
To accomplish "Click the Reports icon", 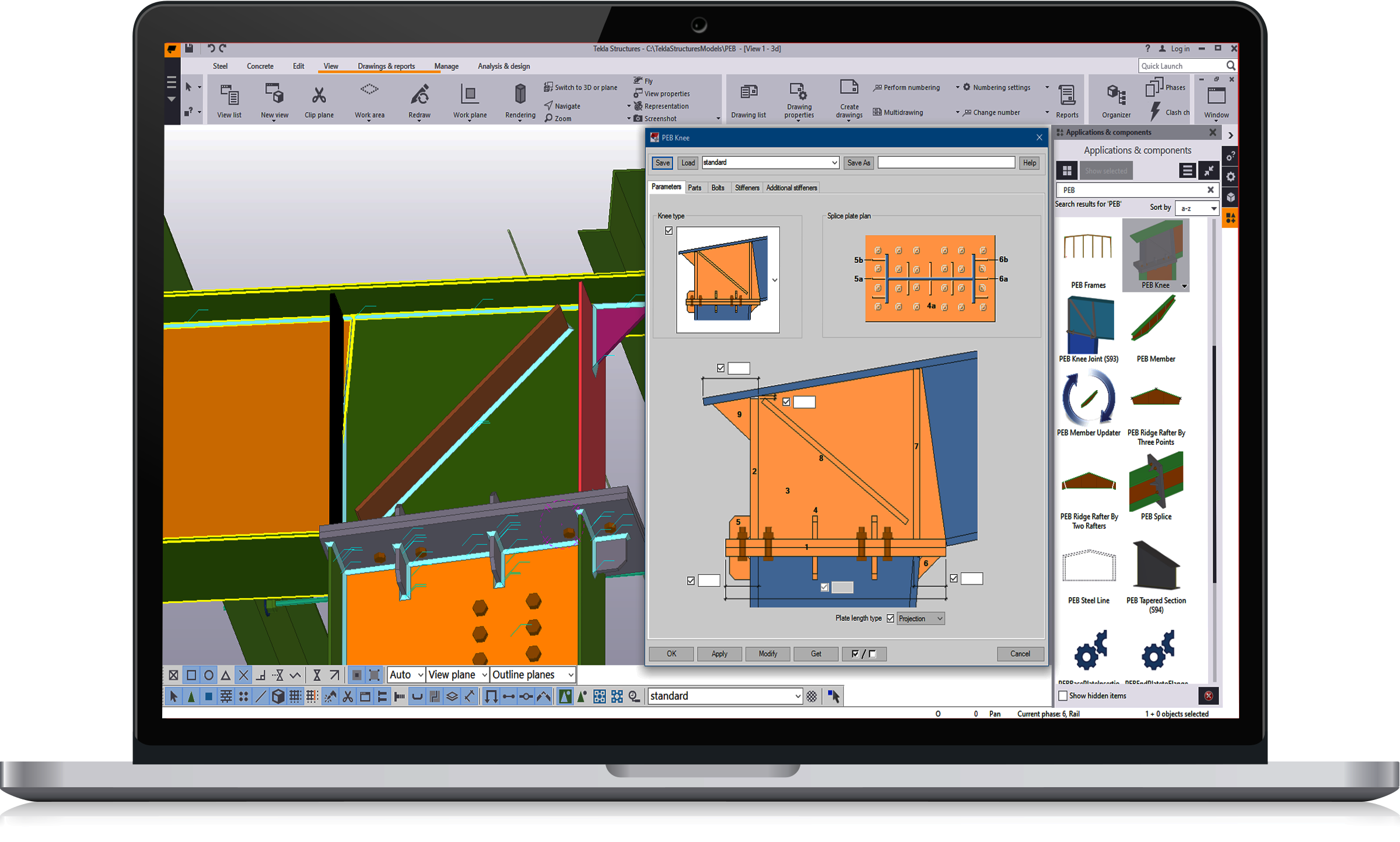I will tap(1067, 96).
